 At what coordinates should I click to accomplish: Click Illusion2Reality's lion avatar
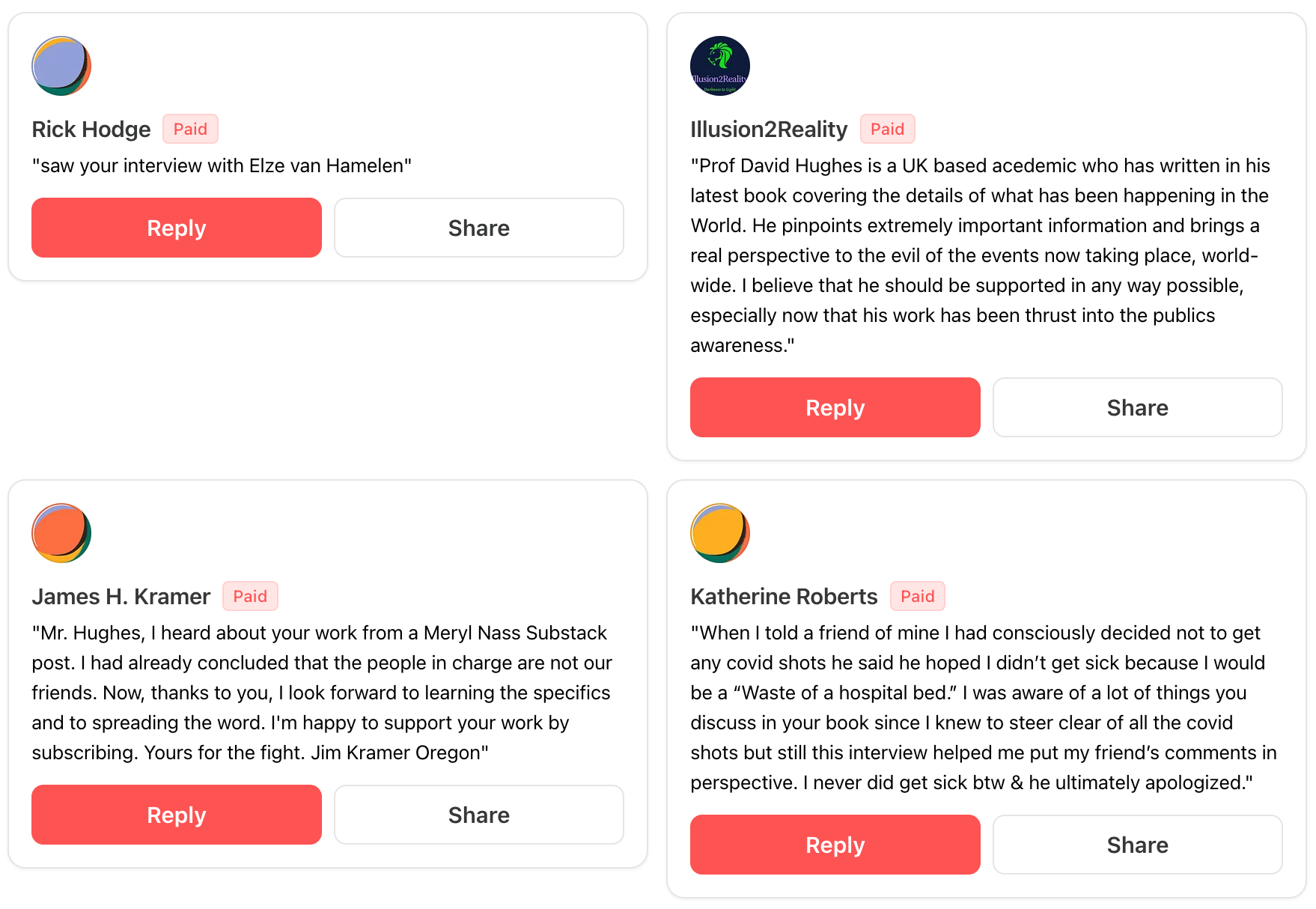(x=719, y=66)
